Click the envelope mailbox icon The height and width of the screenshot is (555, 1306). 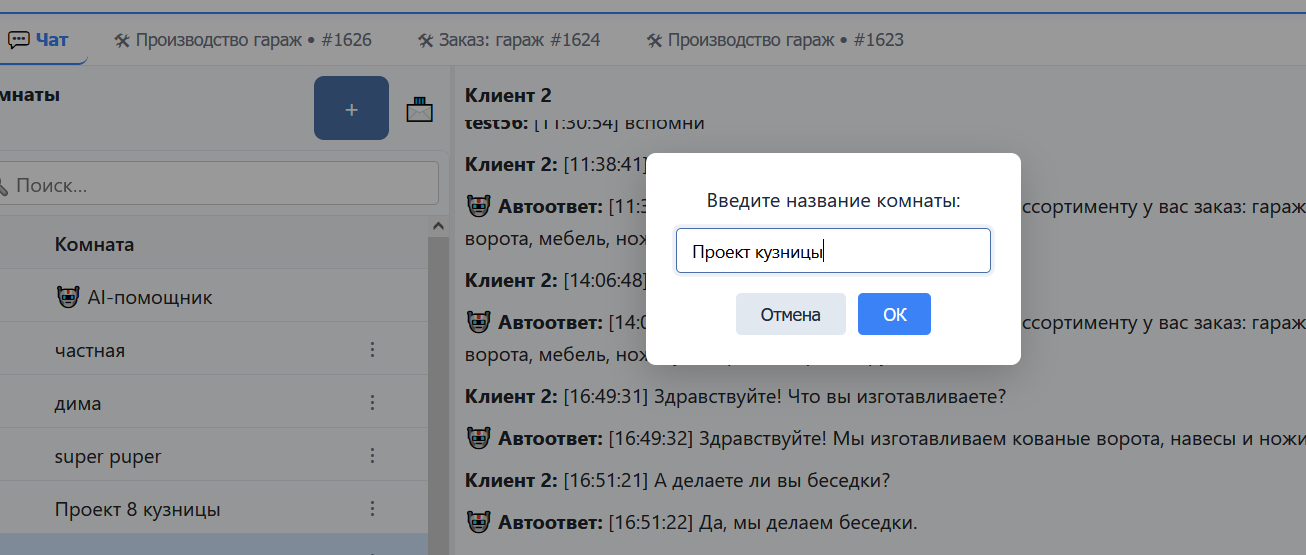coord(419,109)
